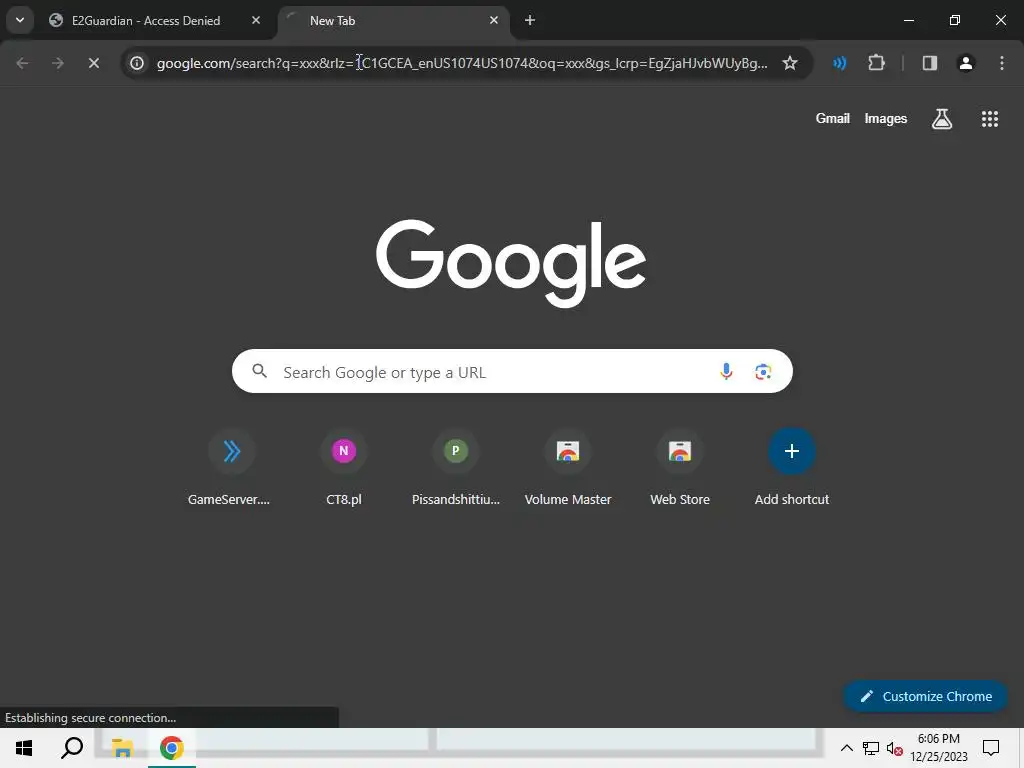The height and width of the screenshot is (768, 1024).
Task: Open the Google apps grid
Action: coord(989,119)
